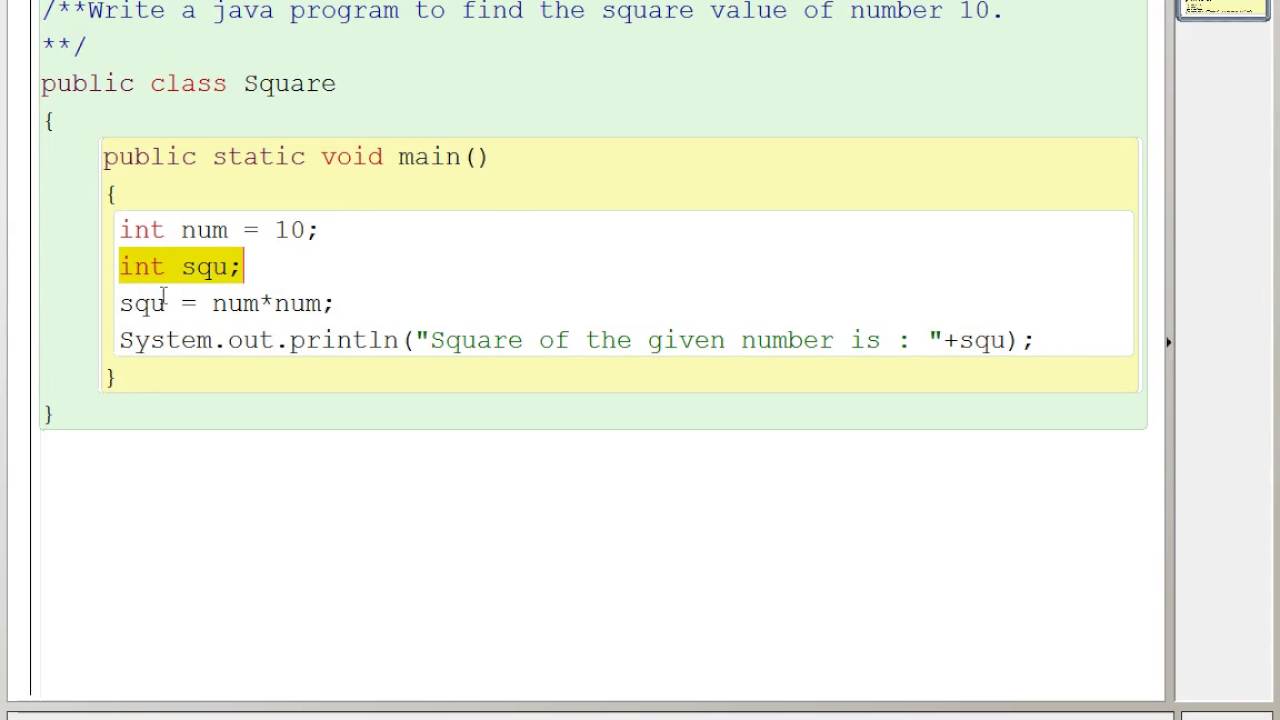Click the "static" keyword
This screenshot has width=1280, height=720.
pos(259,157)
